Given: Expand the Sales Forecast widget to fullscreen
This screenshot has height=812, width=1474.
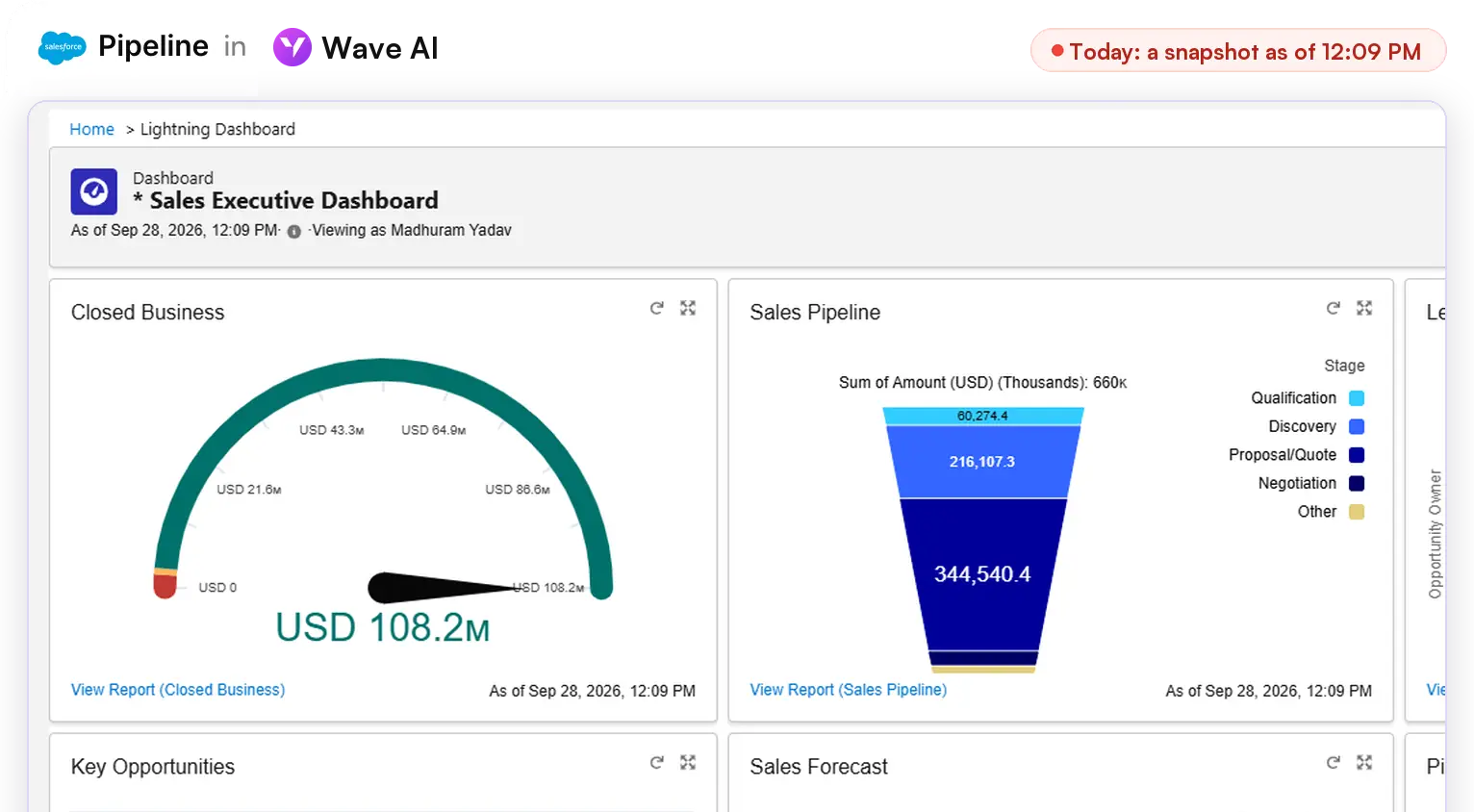Looking at the screenshot, I should click(x=1364, y=762).
